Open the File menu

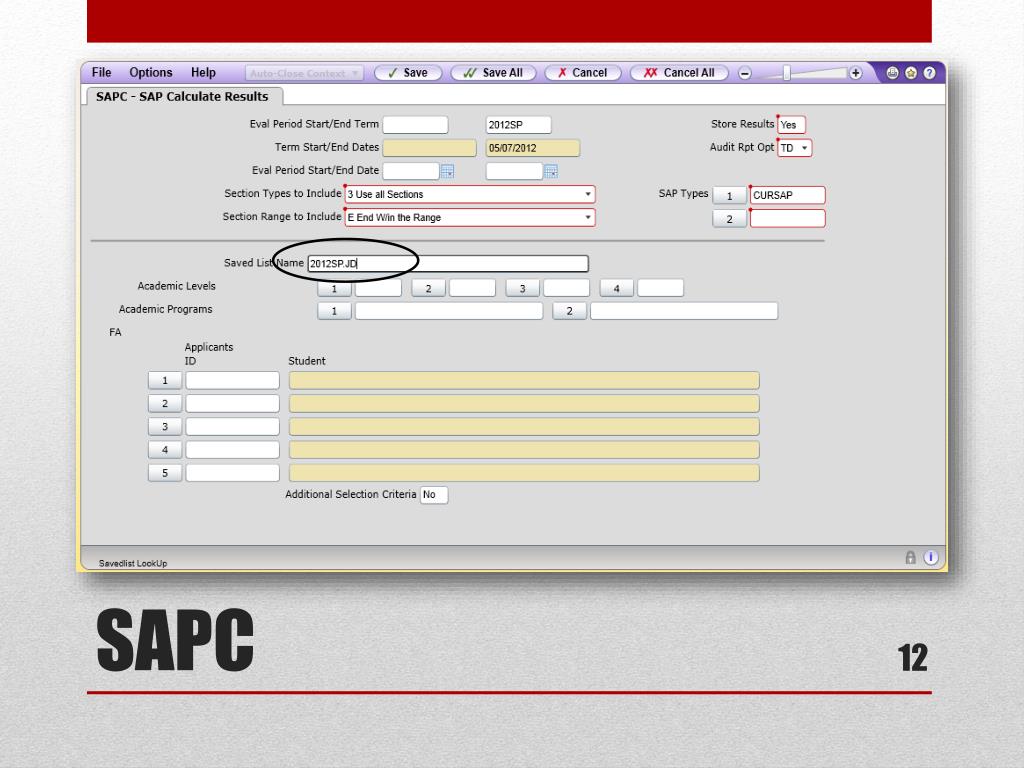tap(101, 72)
